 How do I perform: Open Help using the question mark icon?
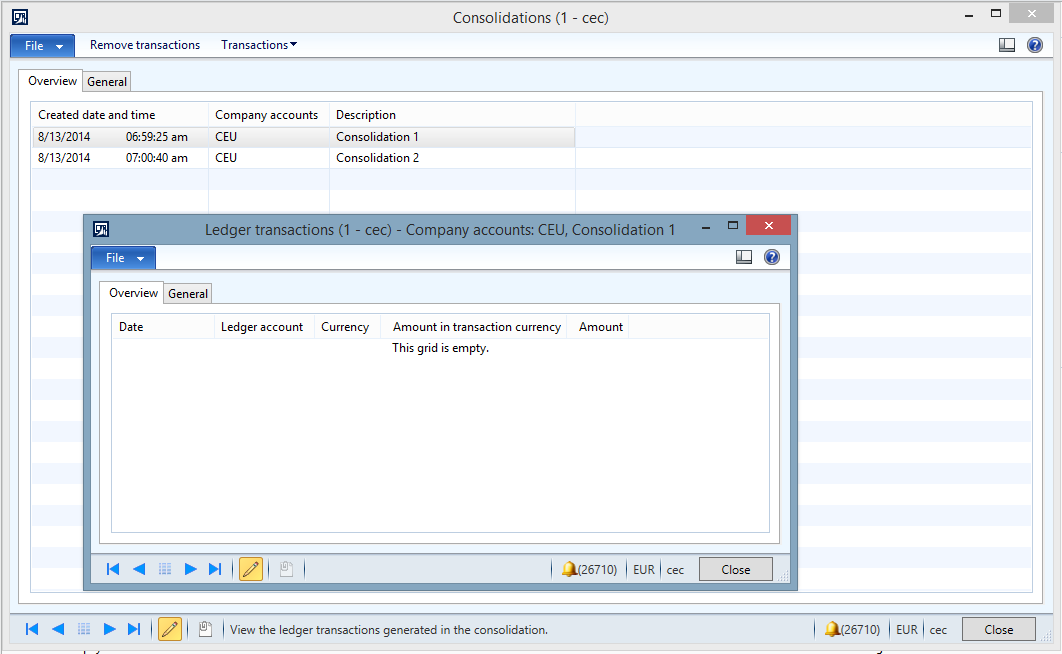point(1034,44)
